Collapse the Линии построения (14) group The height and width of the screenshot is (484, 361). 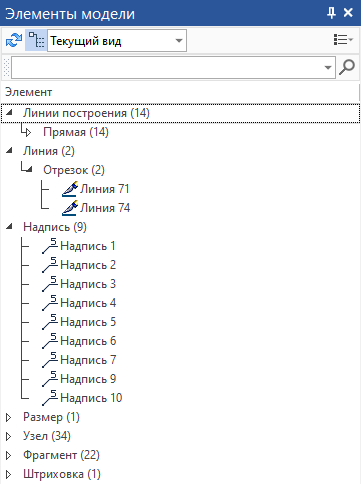[x=9, y=113]
